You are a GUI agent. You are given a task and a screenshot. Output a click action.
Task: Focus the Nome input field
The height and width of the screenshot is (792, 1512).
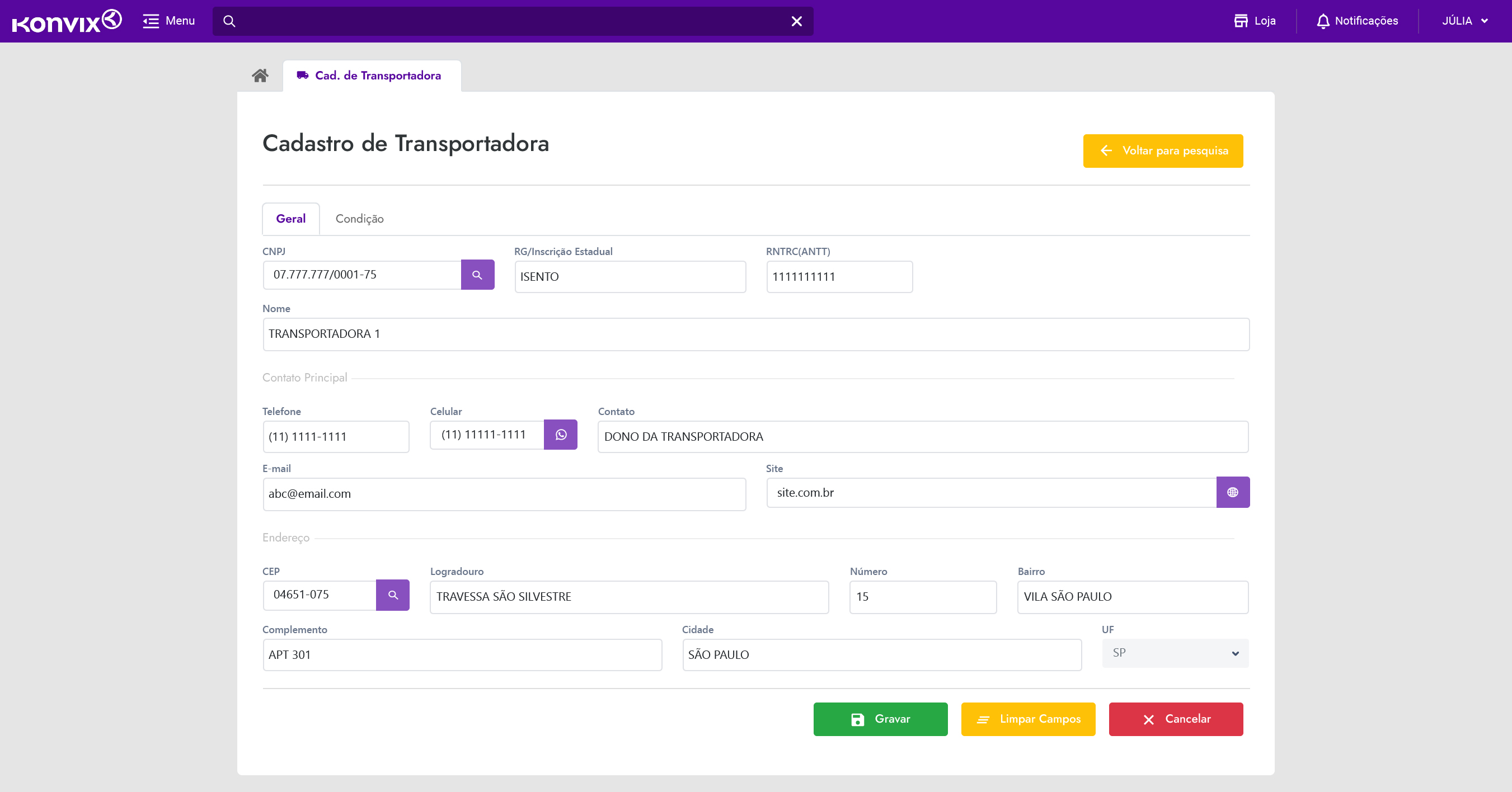pyautogui.click(x=755, y=334)
